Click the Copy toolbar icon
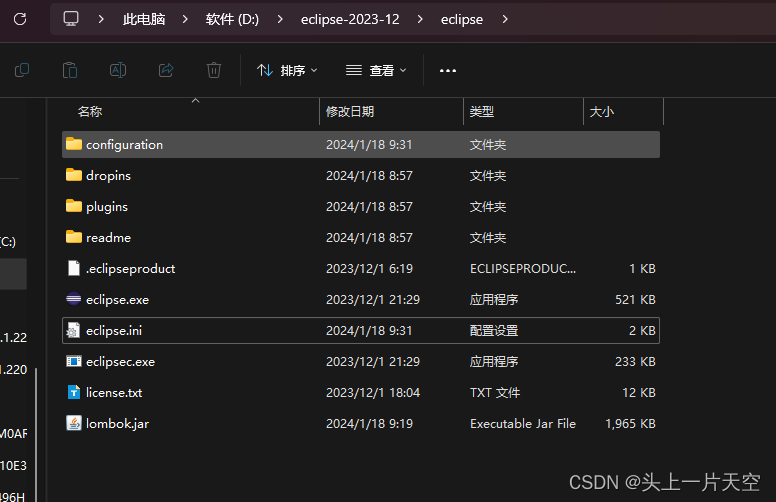 (22, 70)
